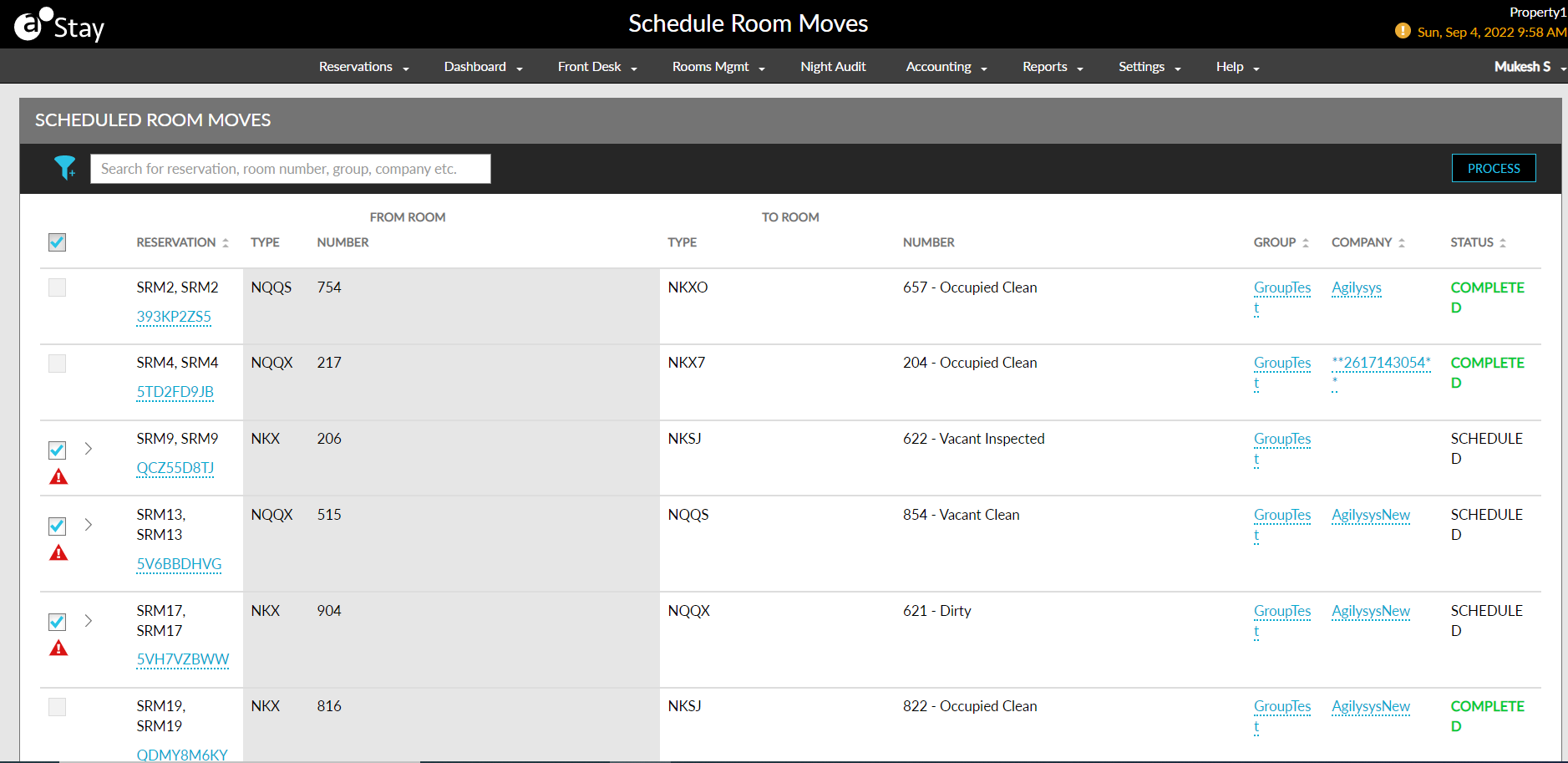Image resolution: width=1568 pixels, height=763 pixels.
Task: Check the checkbox for SRM2 row
Action: coord(57,287)
